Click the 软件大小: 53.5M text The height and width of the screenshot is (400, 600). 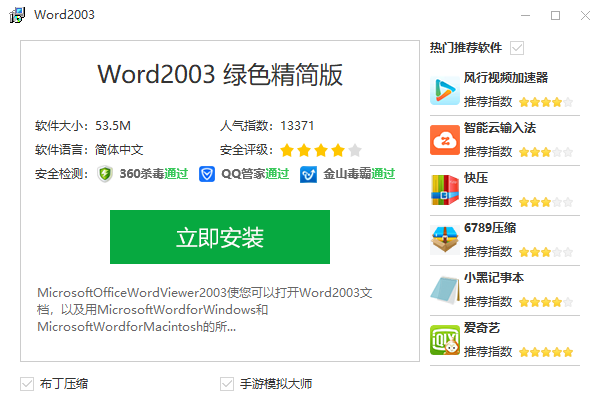click(x=83, y=126)
